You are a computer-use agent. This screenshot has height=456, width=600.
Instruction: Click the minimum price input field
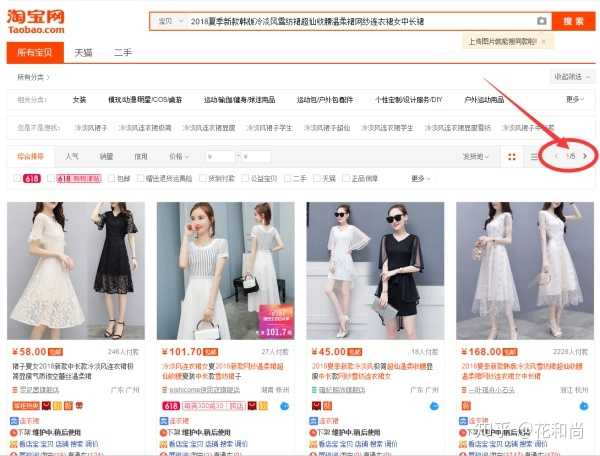click(x=219, y=156)
